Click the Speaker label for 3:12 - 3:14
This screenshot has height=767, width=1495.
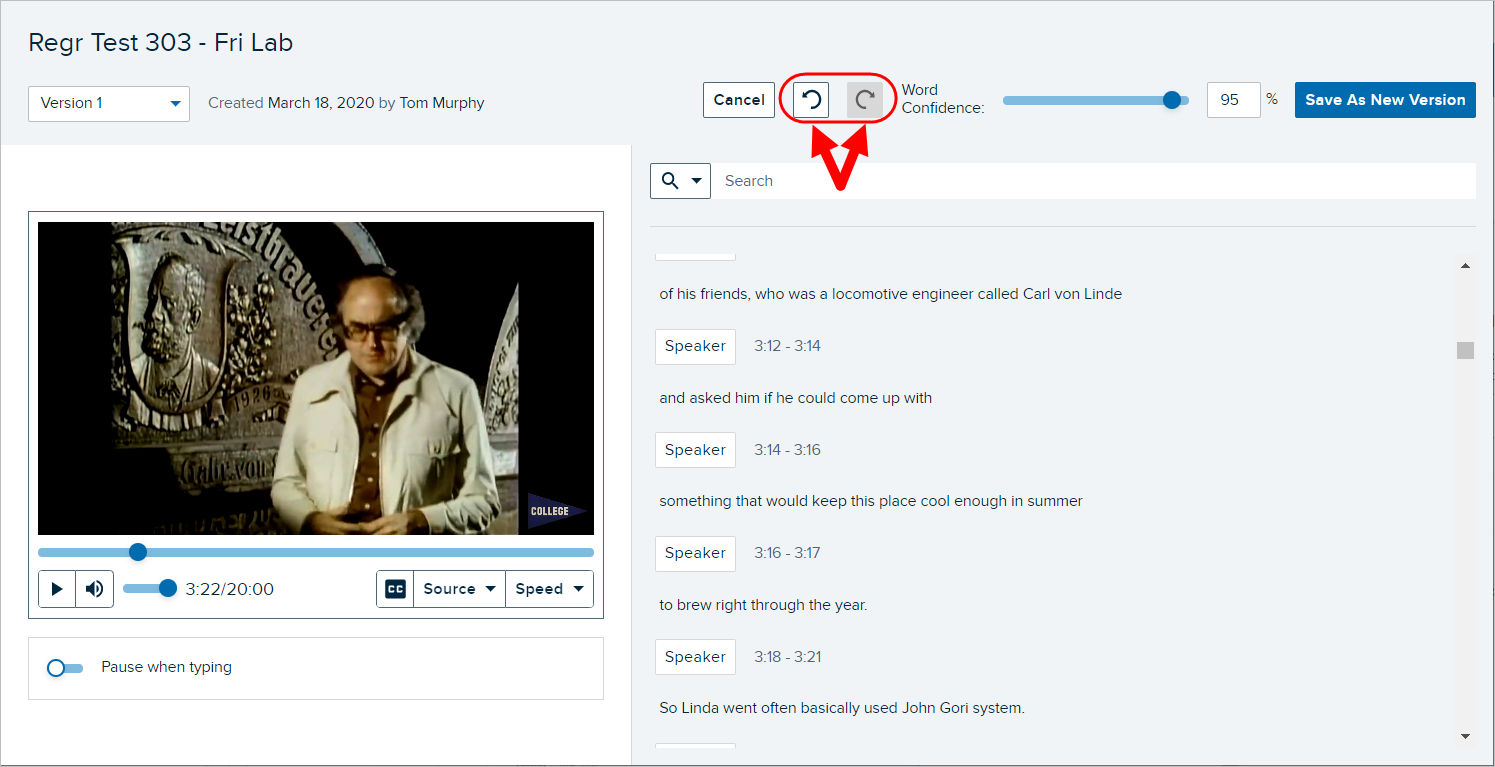[x=695, y=346]
